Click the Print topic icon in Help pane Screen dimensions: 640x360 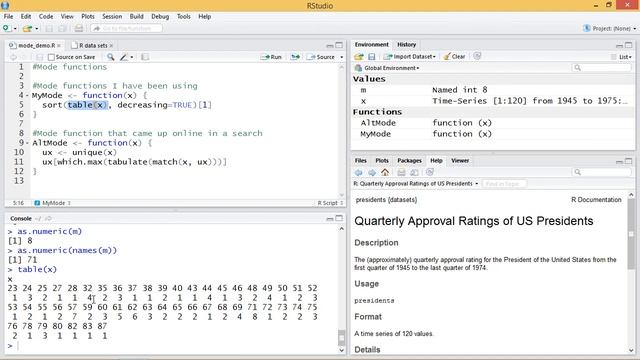click(401, 172)
